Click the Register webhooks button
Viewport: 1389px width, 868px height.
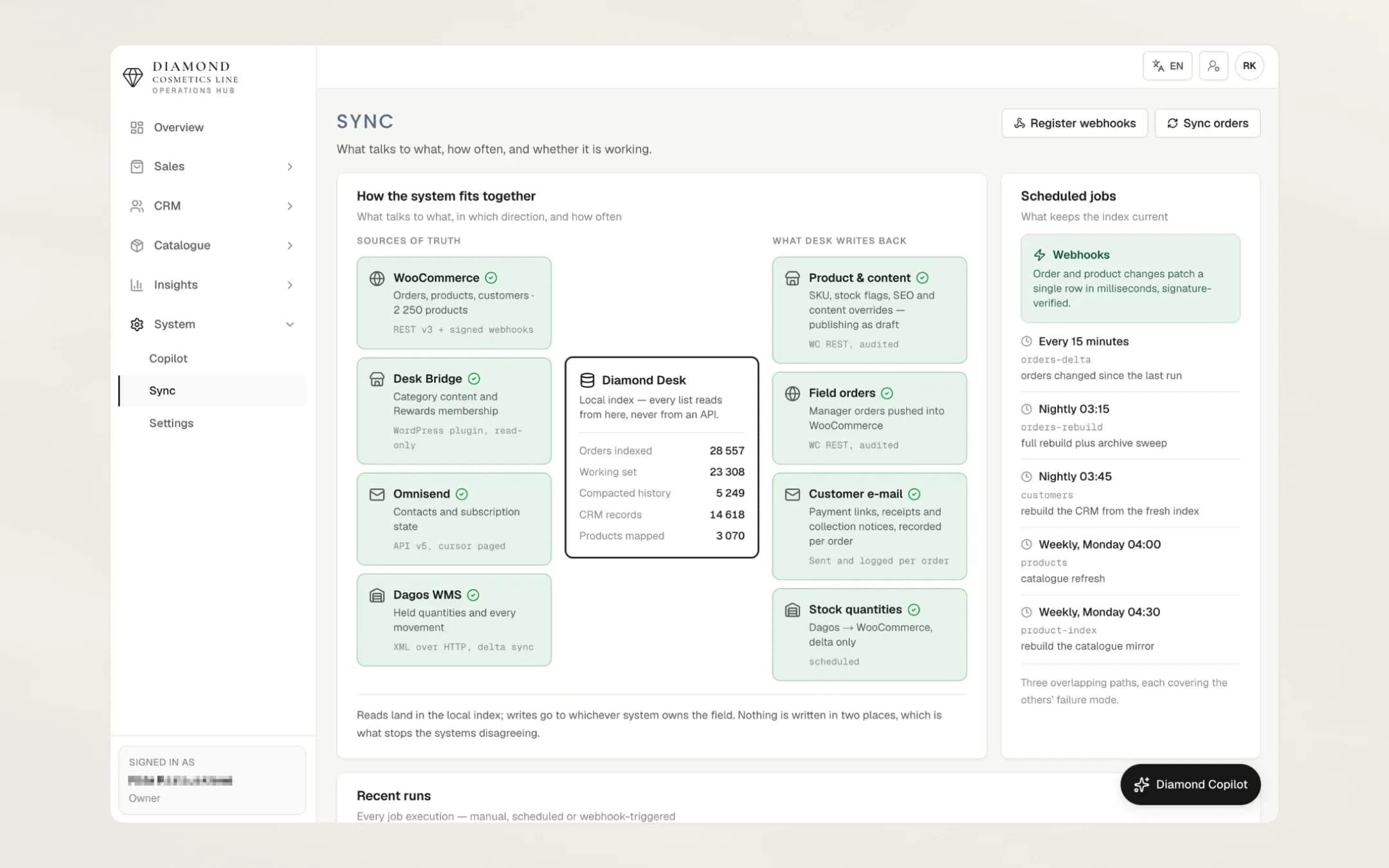[1075, 123]
